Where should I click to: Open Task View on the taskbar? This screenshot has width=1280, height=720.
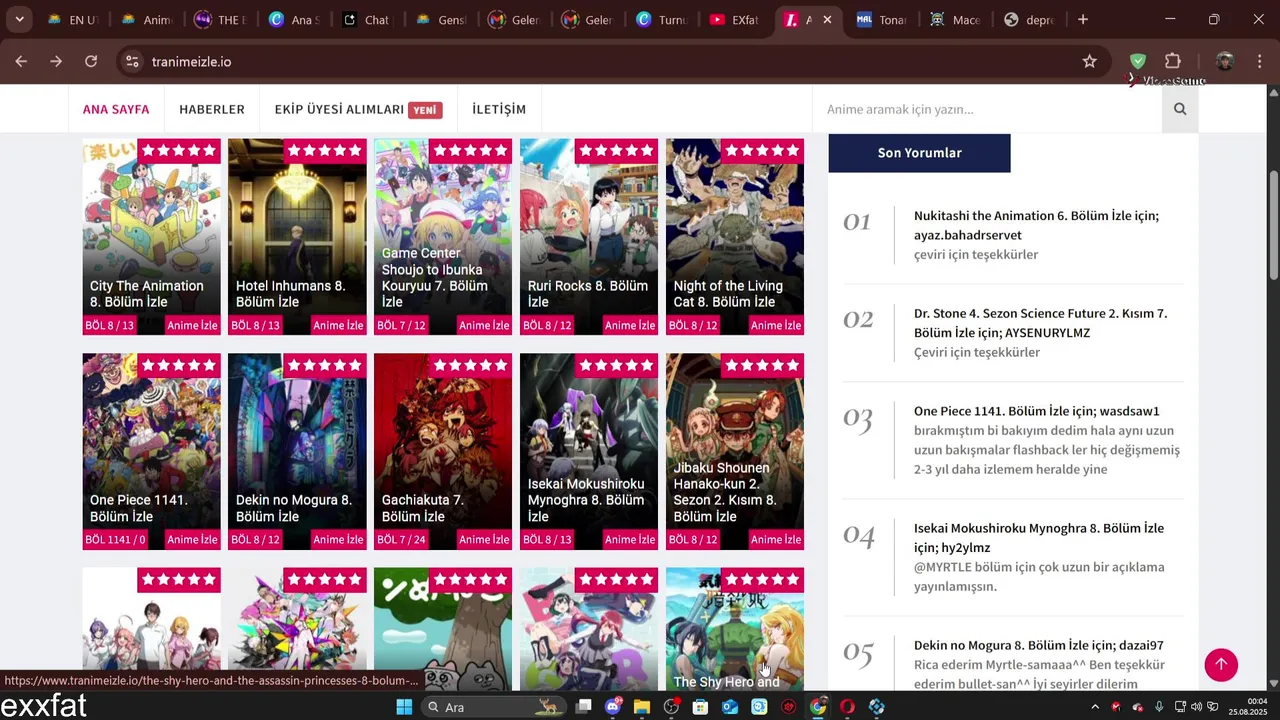[x=584, y=707]
